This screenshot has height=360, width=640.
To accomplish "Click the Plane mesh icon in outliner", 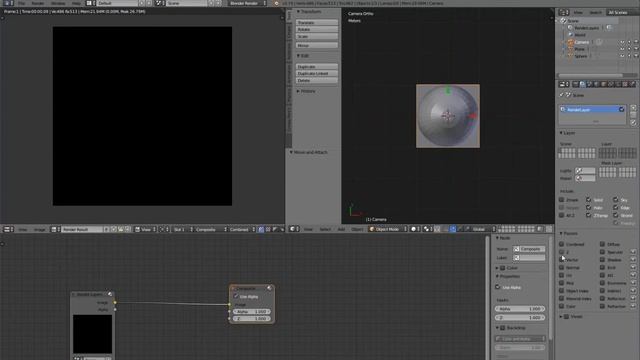I will pos(571,49).
